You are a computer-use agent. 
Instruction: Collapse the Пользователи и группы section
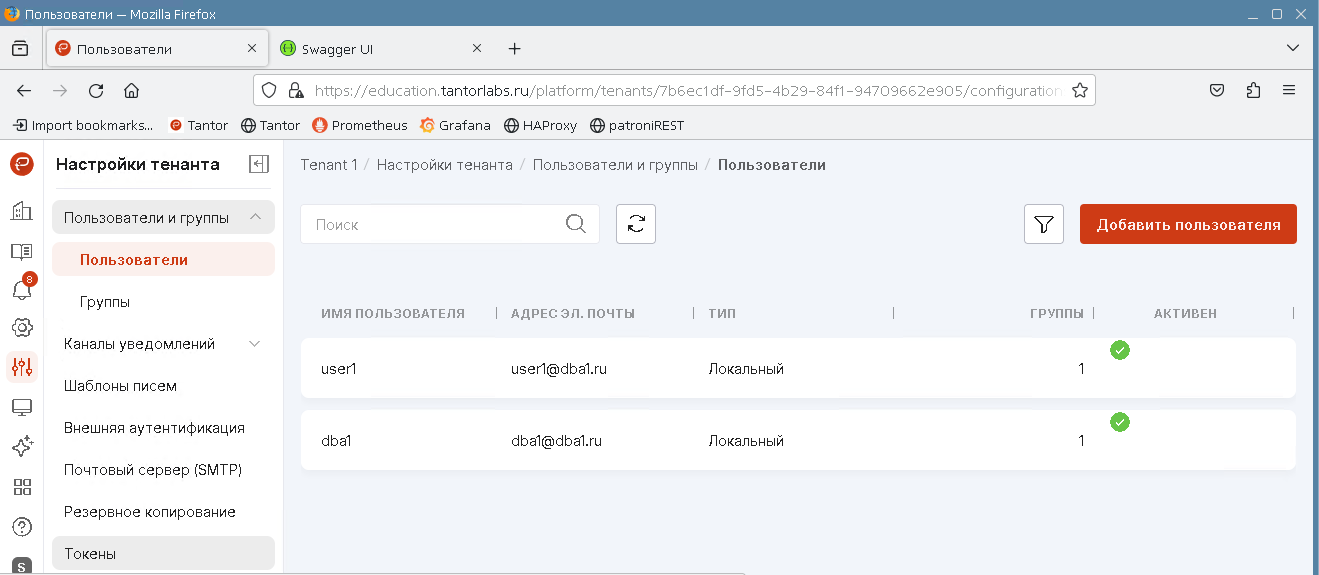[255, 217]
